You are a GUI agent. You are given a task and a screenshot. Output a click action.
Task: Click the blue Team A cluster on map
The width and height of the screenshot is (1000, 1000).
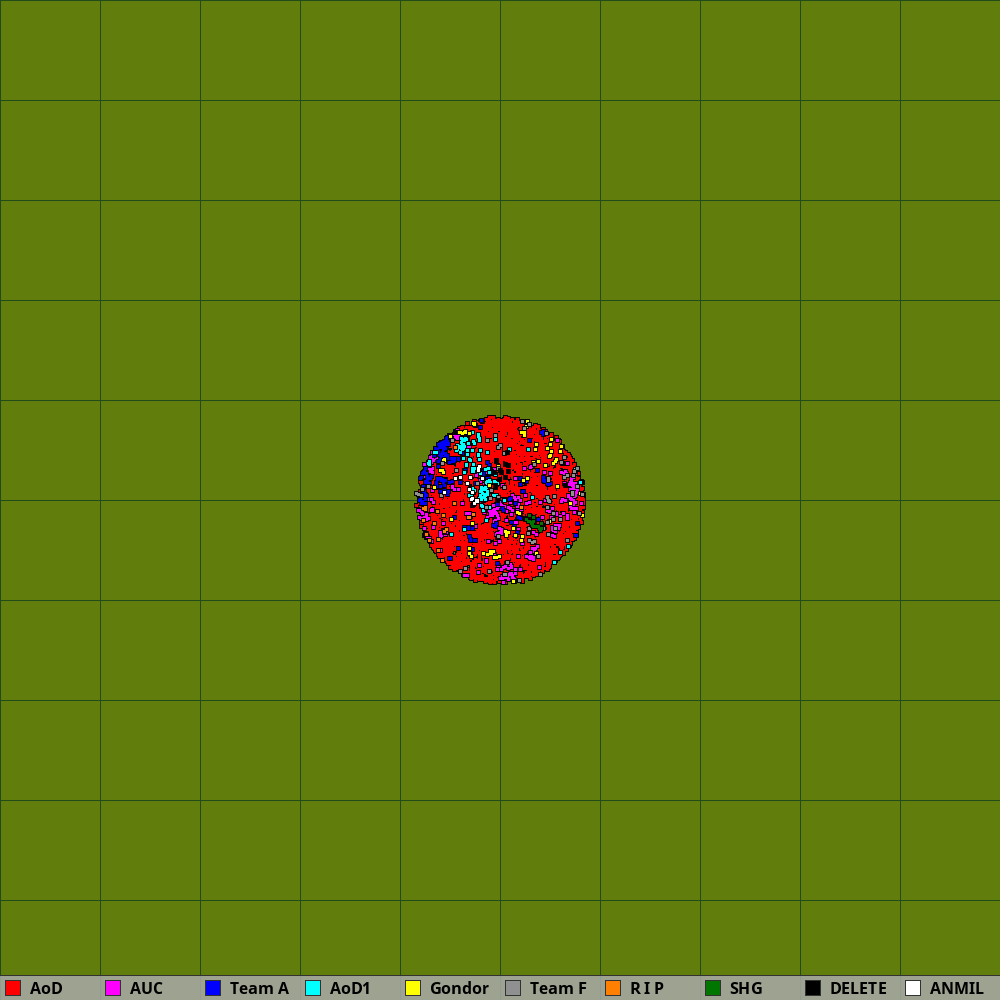click(440, 450)
